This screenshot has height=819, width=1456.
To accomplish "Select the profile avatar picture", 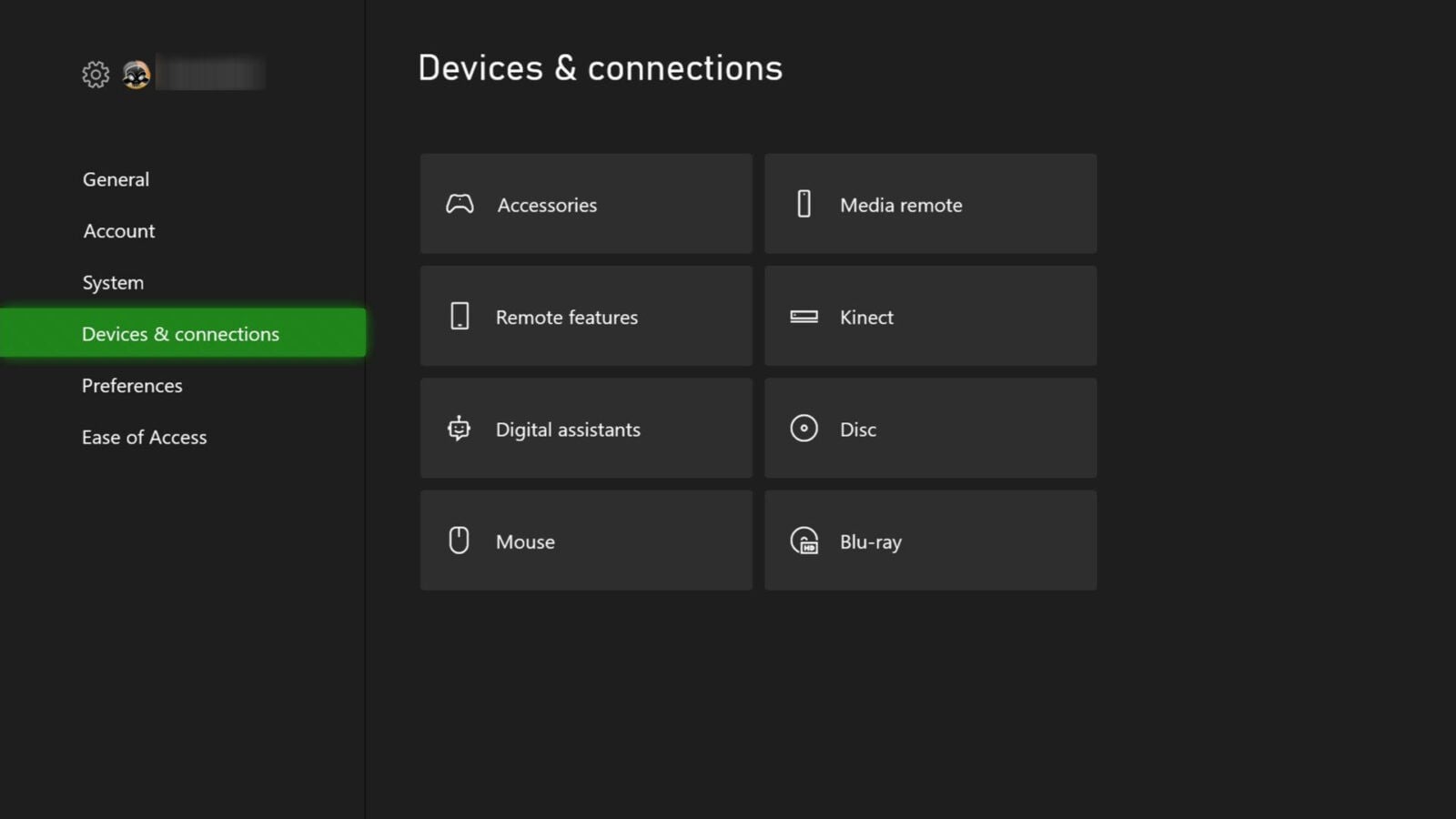I will tap(136, 75).
